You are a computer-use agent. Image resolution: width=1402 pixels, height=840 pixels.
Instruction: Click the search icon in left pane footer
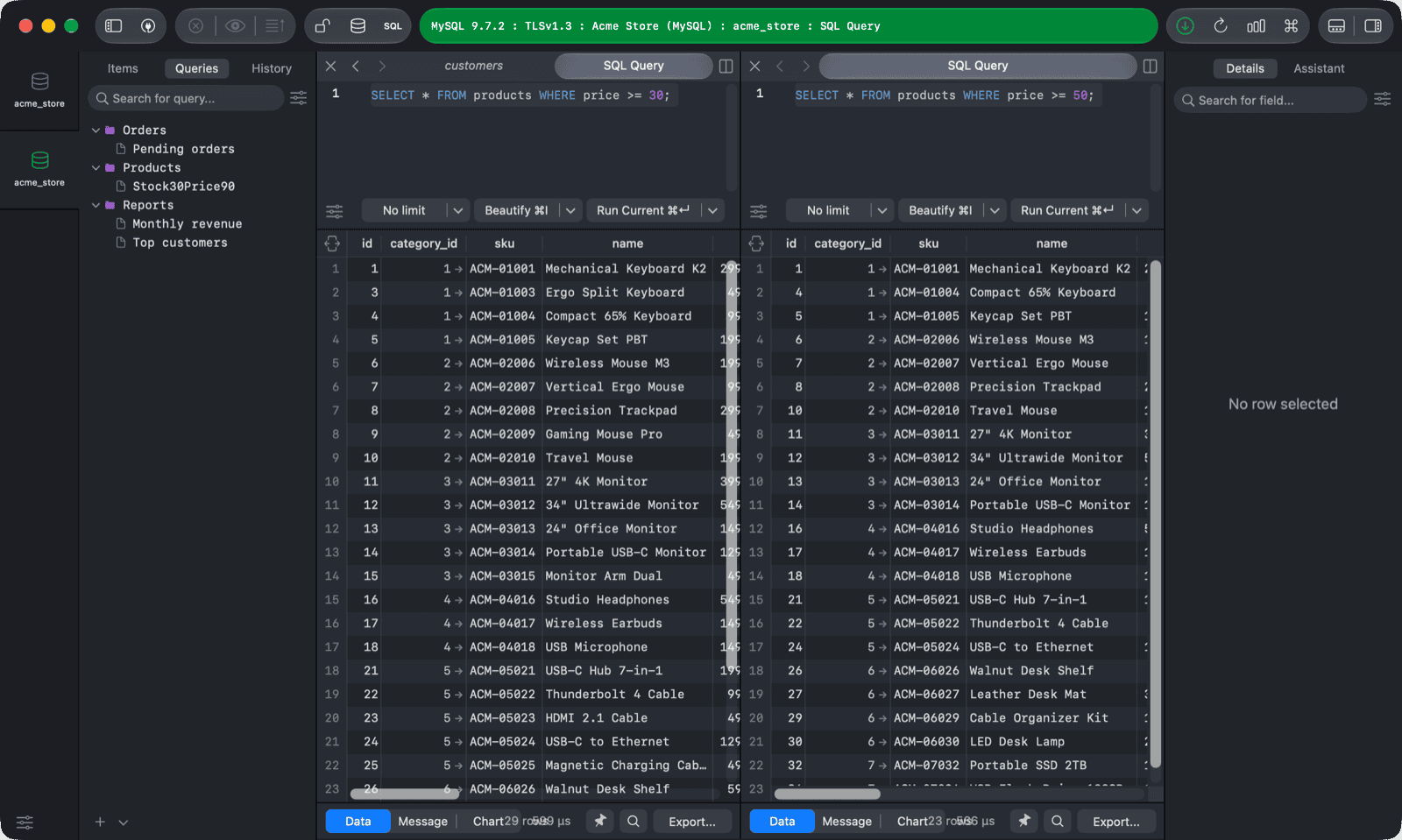tap(633, 822)
